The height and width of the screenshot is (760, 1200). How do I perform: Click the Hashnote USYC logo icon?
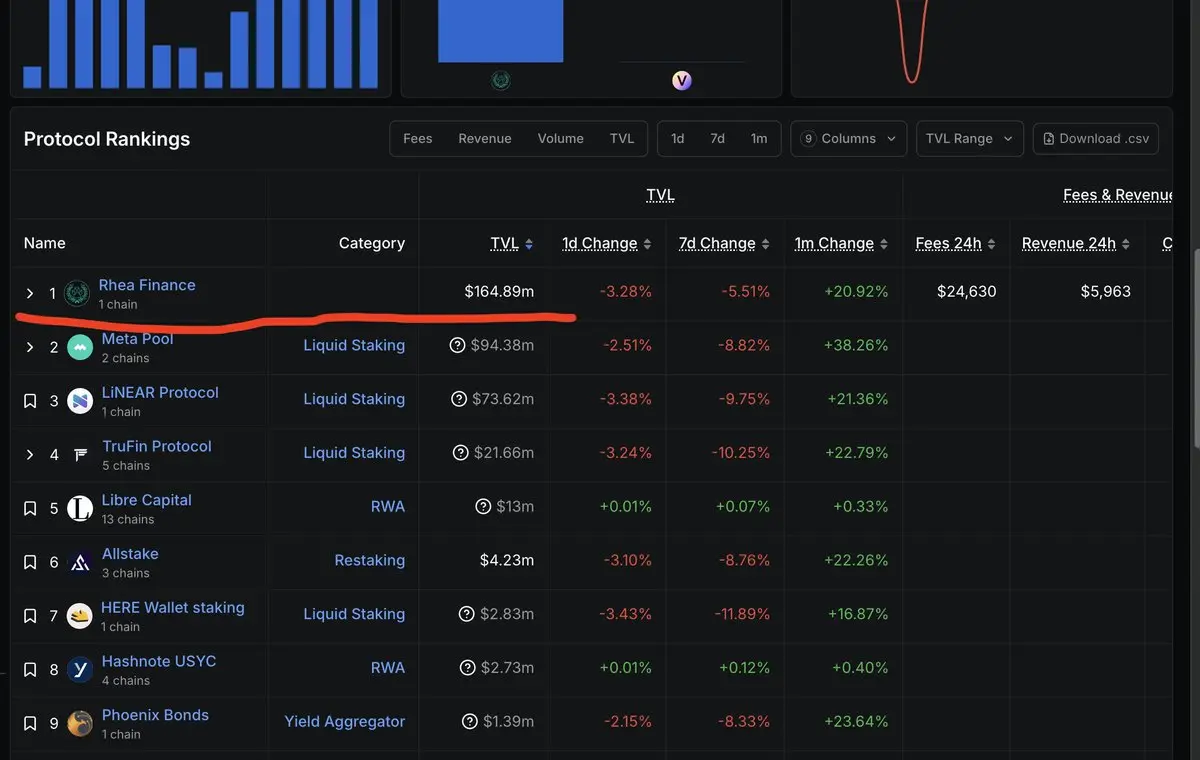(x=80, y=670)
